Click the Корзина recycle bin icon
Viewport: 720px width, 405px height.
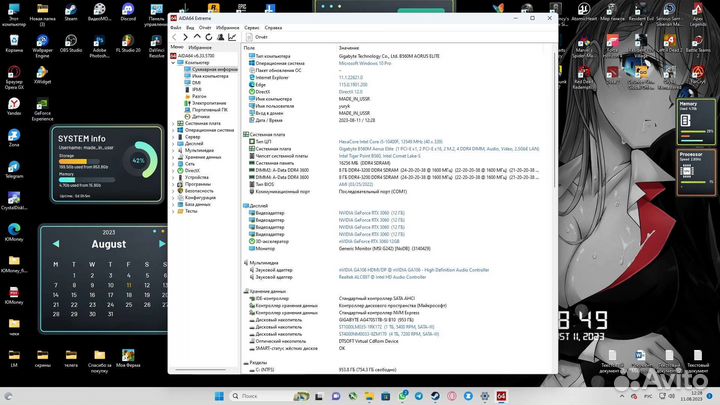click(x=14, y=44)
